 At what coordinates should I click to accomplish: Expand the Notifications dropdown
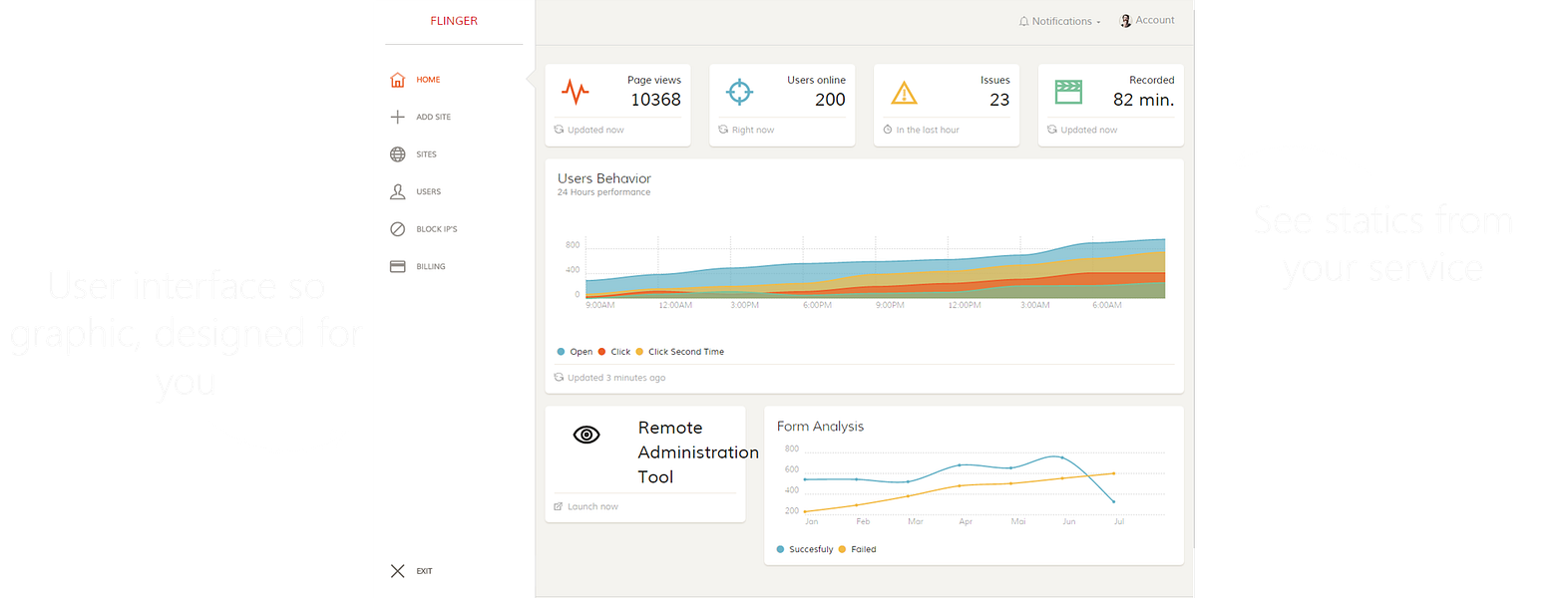coord(1060,21)
